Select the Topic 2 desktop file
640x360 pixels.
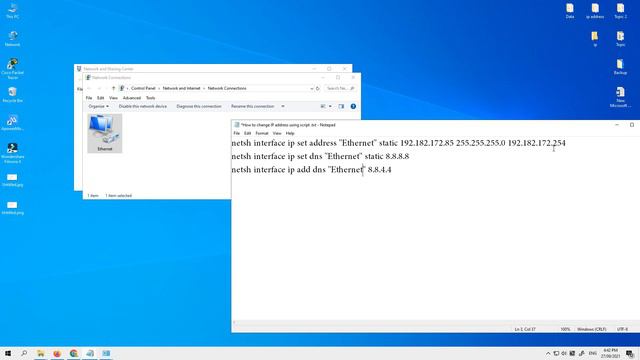tap(620, 11)
